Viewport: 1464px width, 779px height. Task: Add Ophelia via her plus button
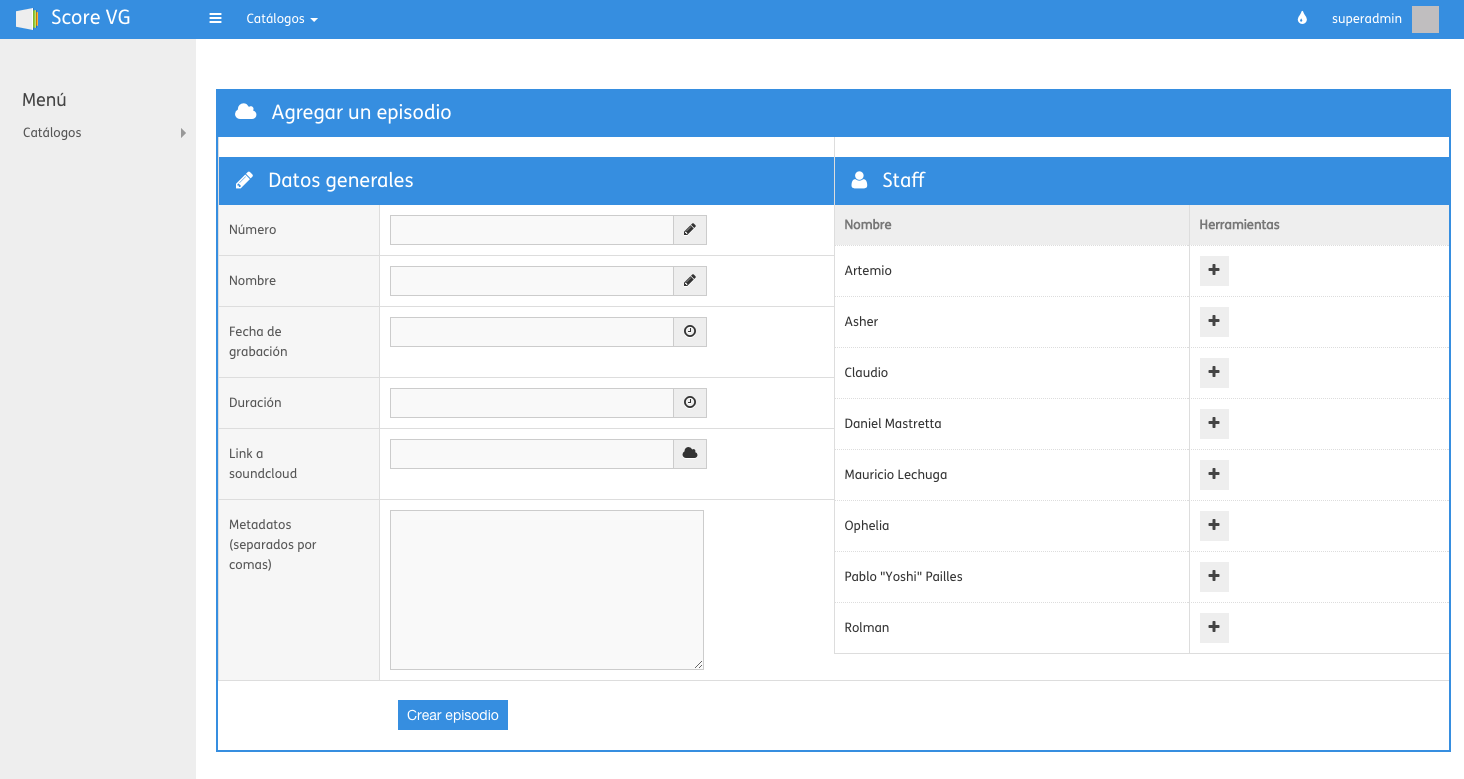(x=1213, y=526)
